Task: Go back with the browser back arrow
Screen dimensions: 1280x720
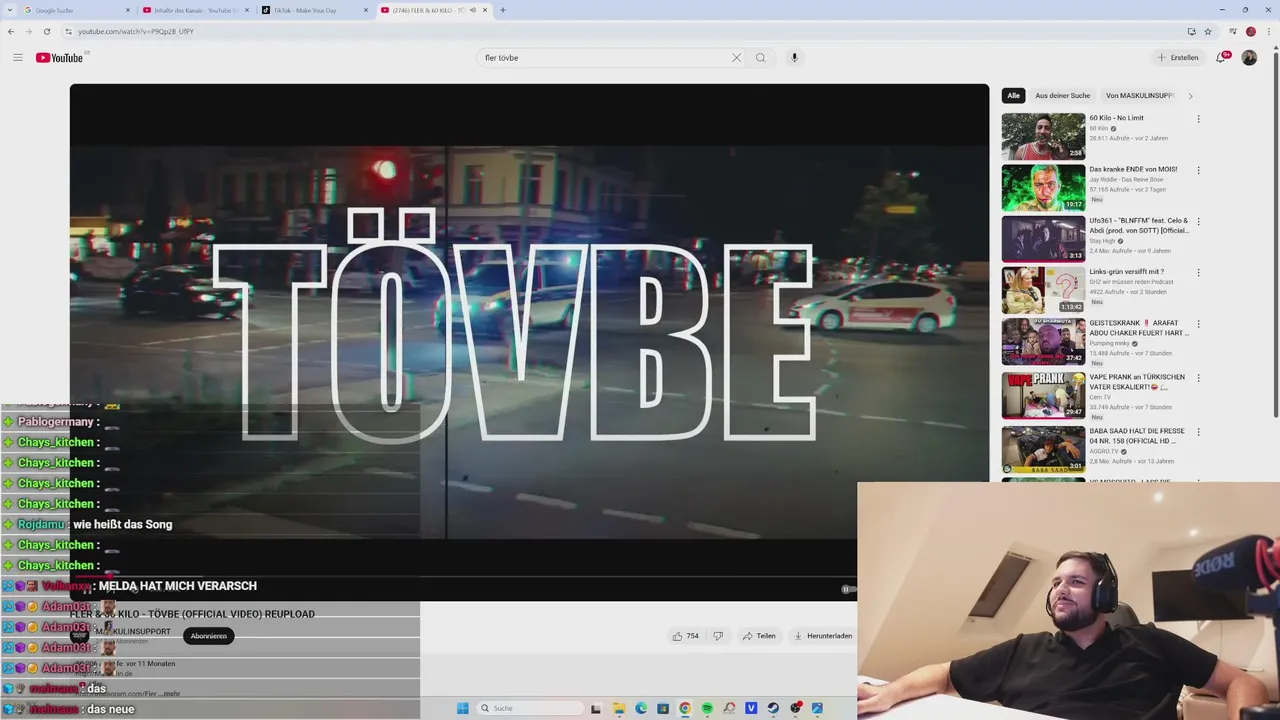Action: coord(11,31)
